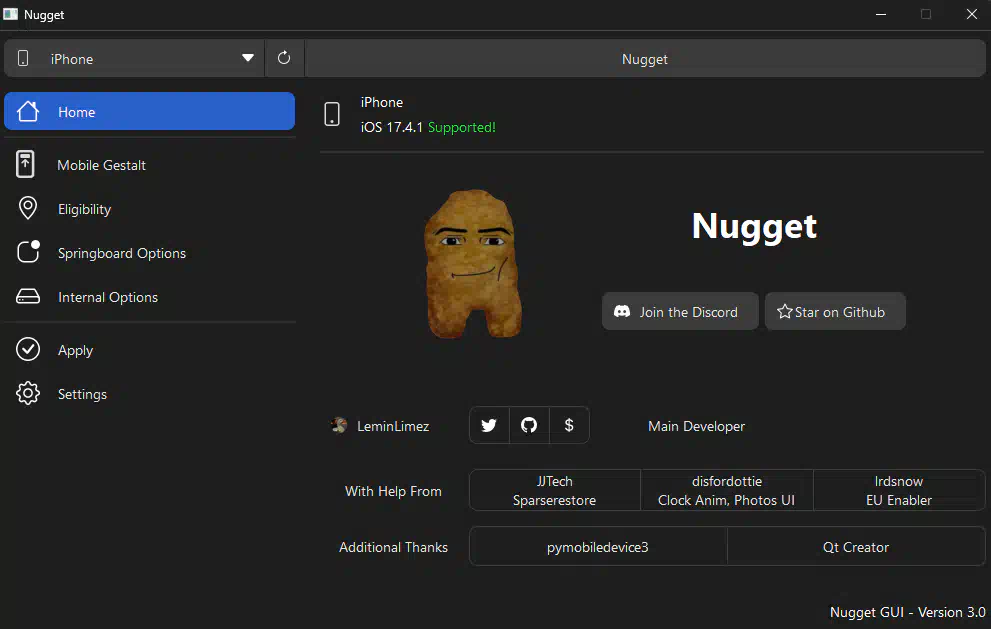Image resolution: width=991 pixels, height=629 pixels.
Task: Click the Nugget title bar button
Action: tap(645, 59)
